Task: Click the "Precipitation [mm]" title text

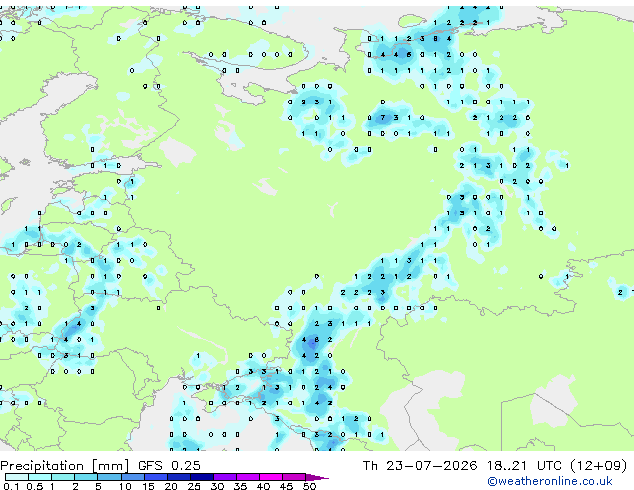Action: coord(65,466)
